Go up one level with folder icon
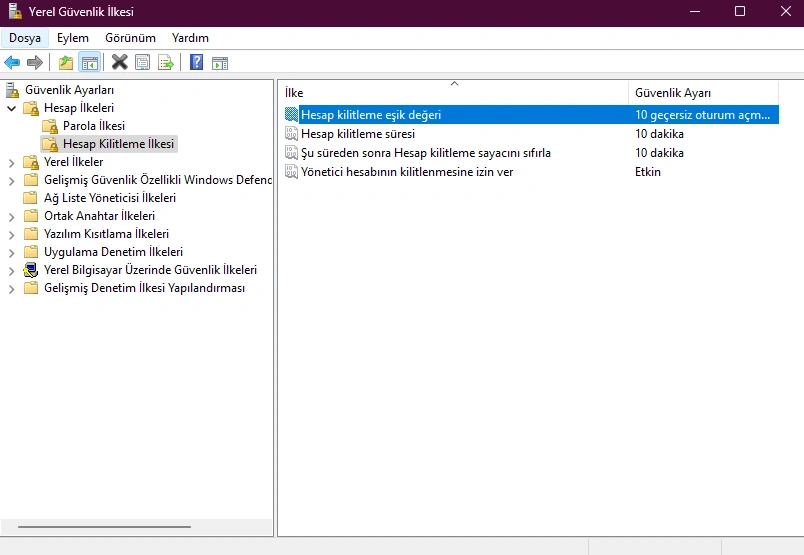 pyautogui.click(x=66, y=63)
